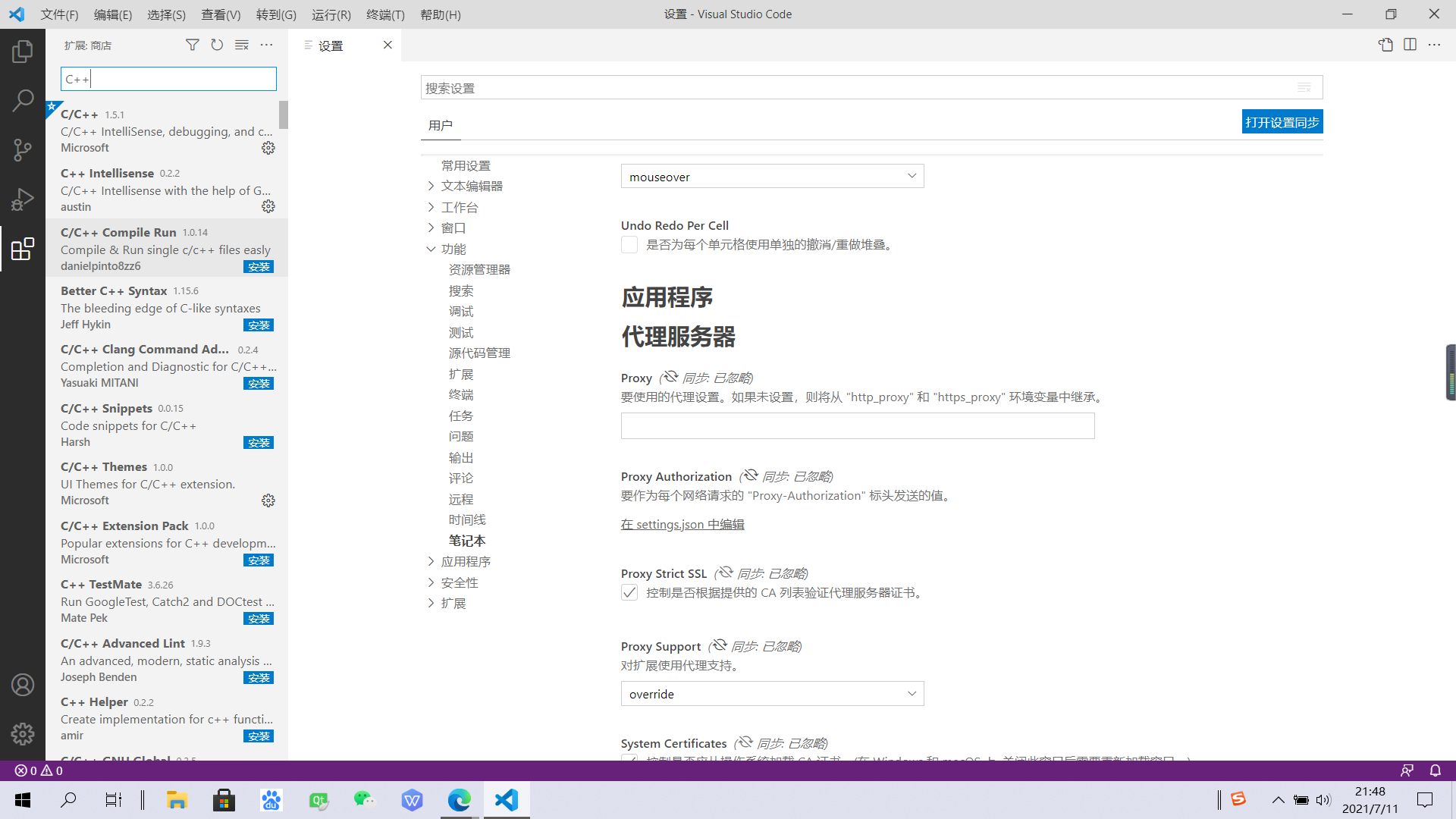Uncheck the Undo Redo Per Cell checkbox
This screenshot has width=1456, height=819.
pyautogui.click(x=629, y=244)
